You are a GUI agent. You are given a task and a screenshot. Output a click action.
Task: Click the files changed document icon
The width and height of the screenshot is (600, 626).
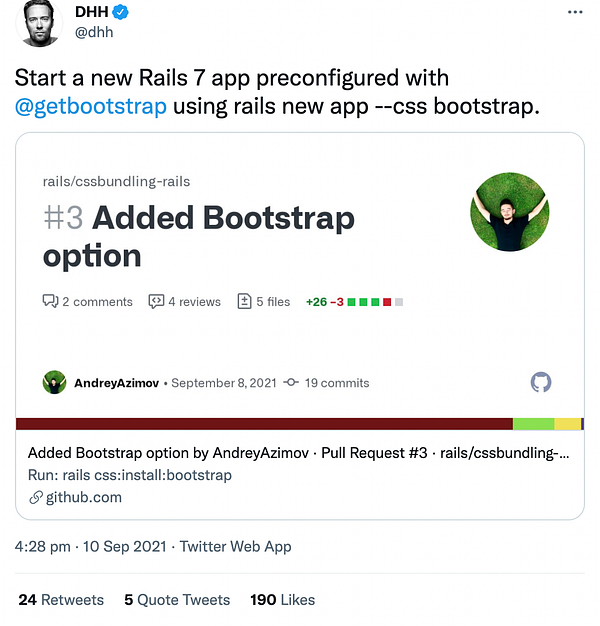[244, 301]
